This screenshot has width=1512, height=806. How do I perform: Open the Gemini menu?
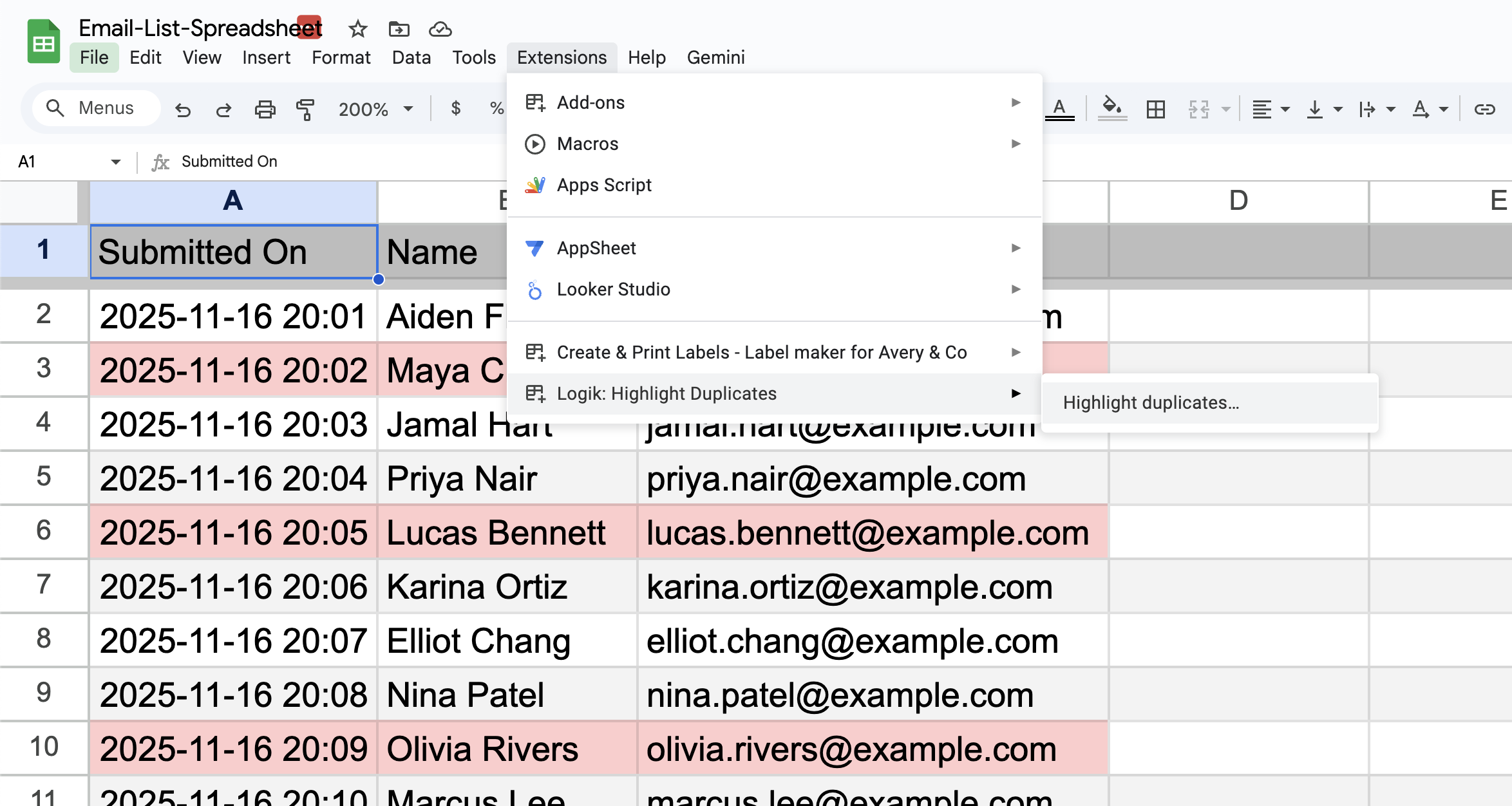(715, 57)
